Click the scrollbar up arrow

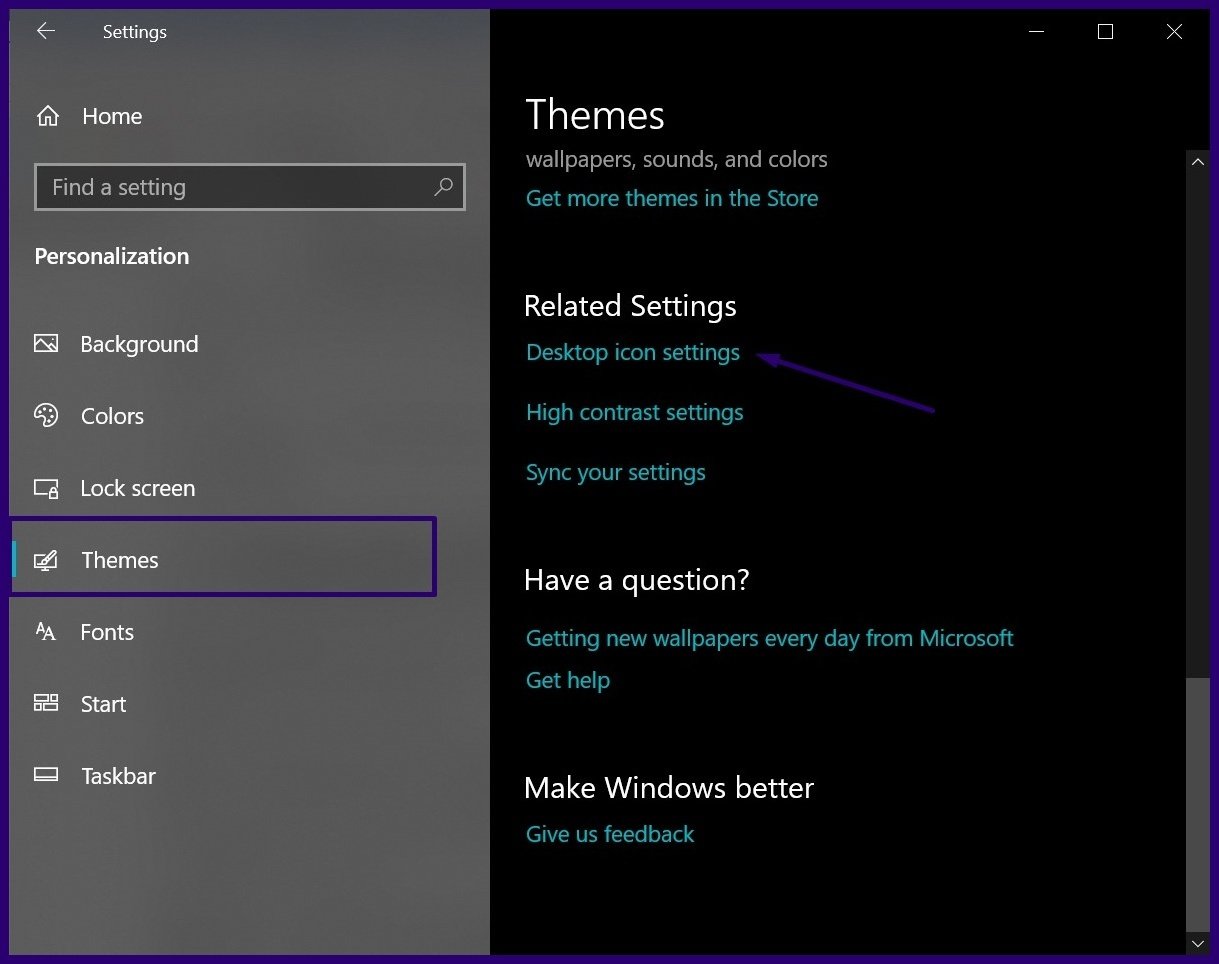pyautogui.click(x=1198, y=164)
